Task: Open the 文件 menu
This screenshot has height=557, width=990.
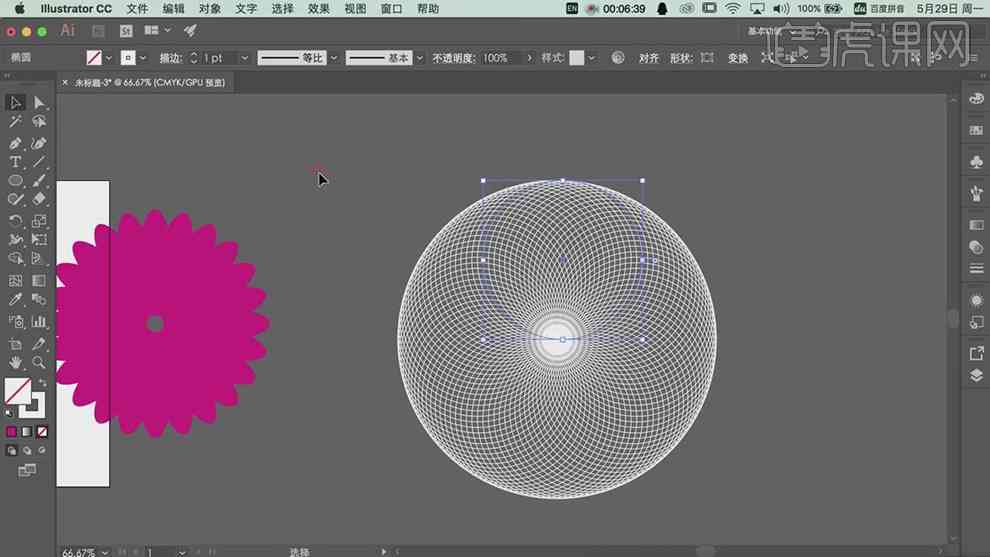Action: (137, 9)
